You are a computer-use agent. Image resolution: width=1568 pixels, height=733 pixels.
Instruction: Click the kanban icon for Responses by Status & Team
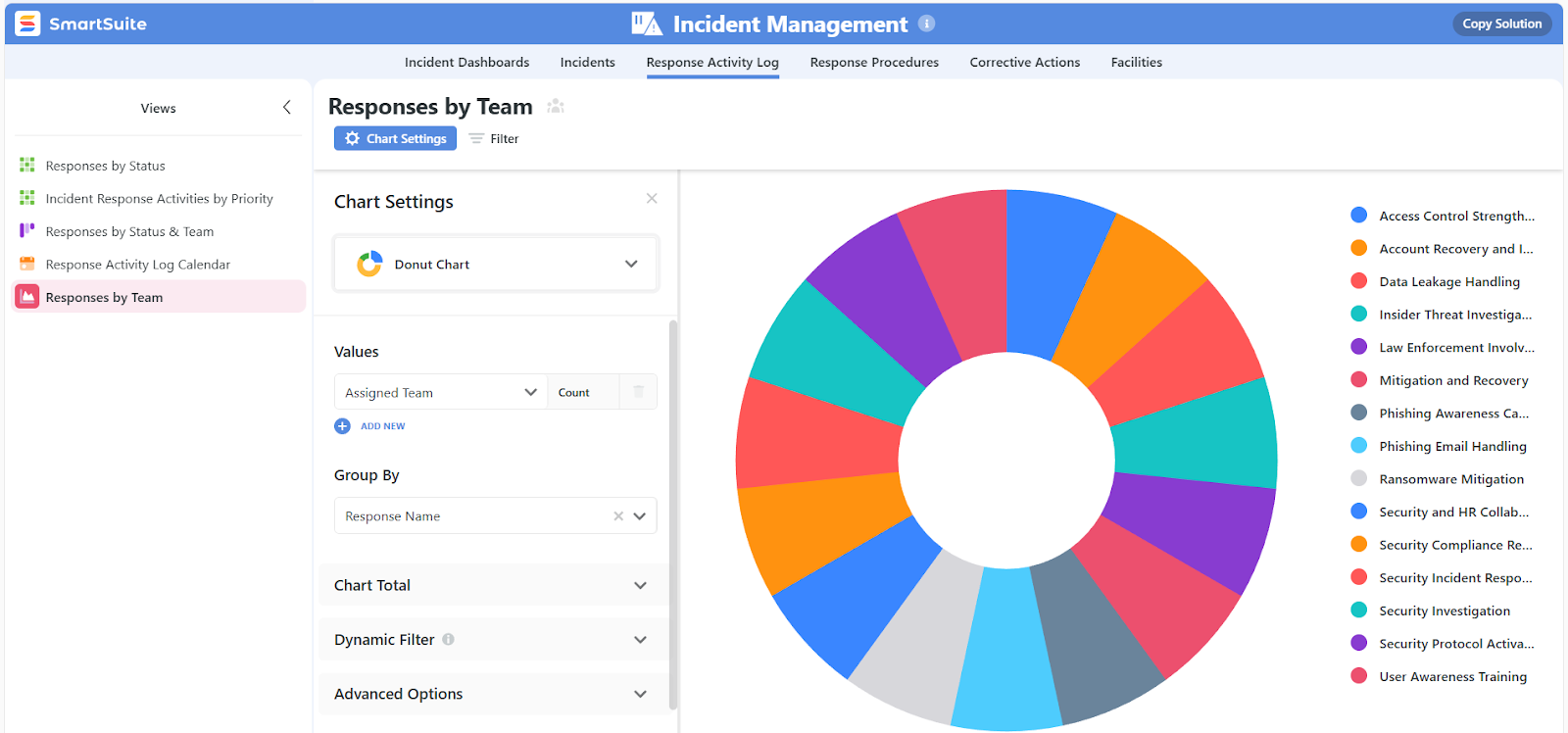[27, 231]
